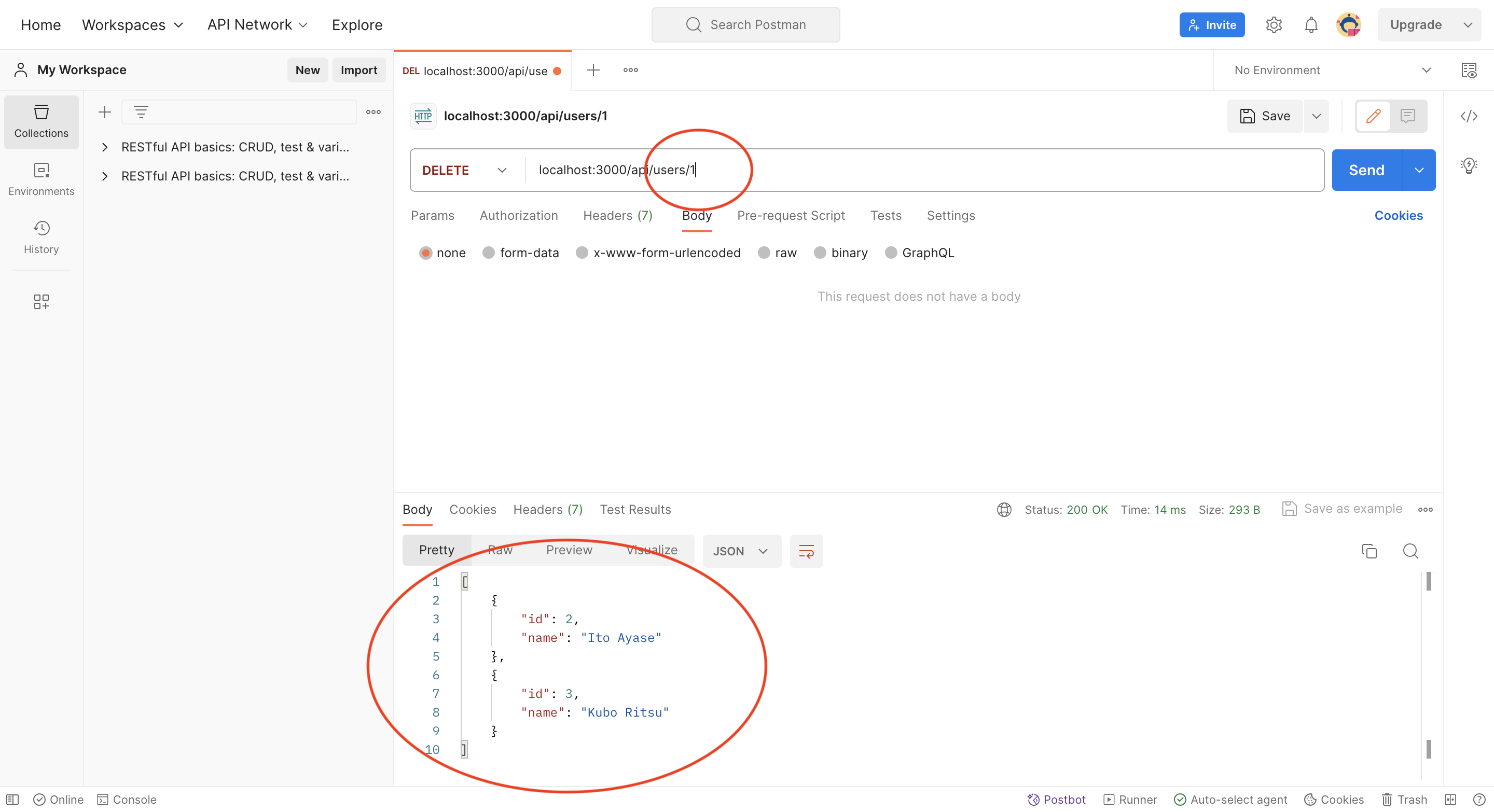This screenshot has width=1494, height=812.
Task: Select the raw body type
Action: point(778,253)
